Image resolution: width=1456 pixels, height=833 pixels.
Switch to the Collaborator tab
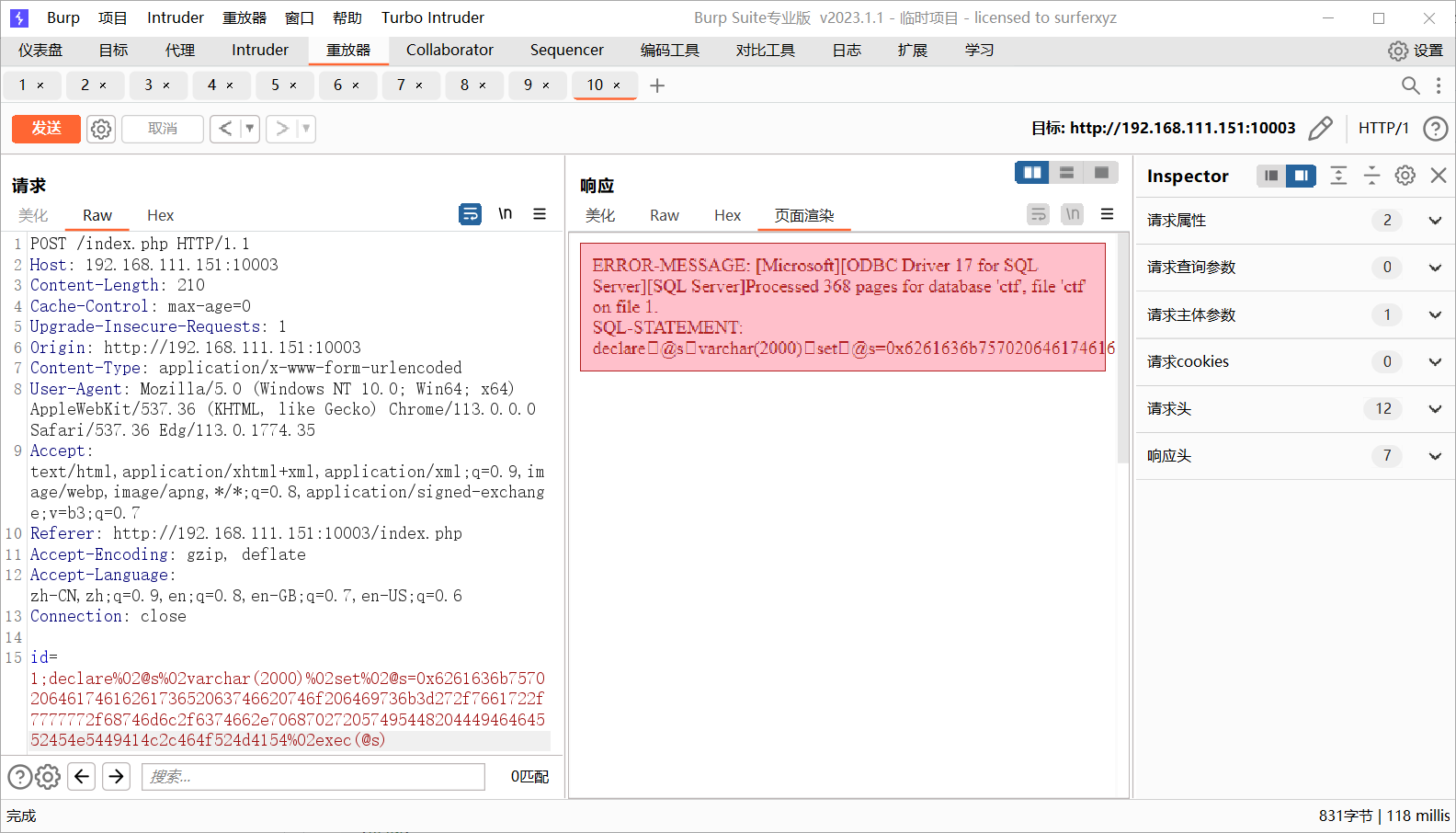point(449,51)
